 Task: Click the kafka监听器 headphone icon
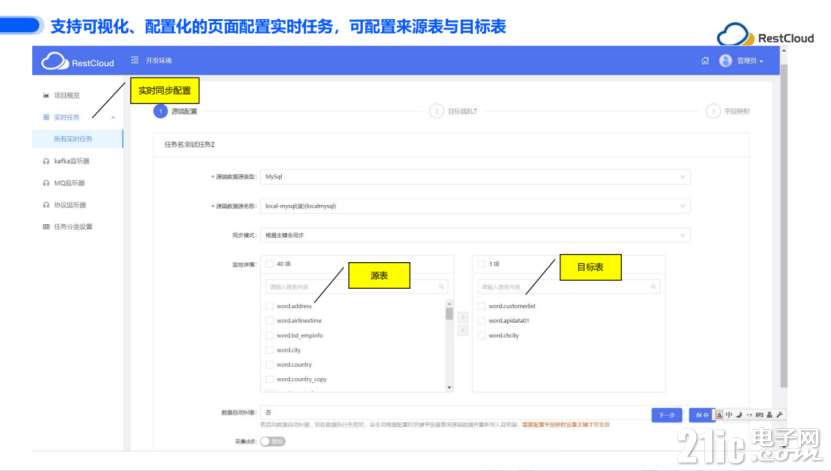point(46,161)
